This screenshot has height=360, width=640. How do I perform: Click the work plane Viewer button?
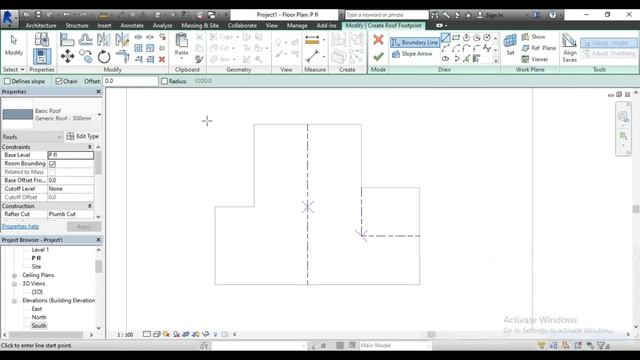[x=535, y=59]
